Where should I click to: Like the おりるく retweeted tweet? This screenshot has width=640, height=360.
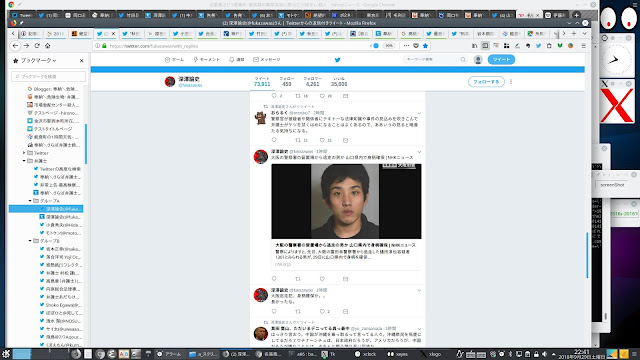click(x=322, y=140)
